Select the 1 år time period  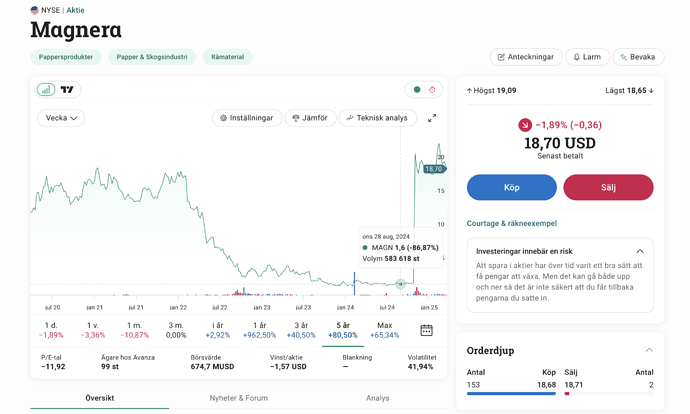(260, 330)
